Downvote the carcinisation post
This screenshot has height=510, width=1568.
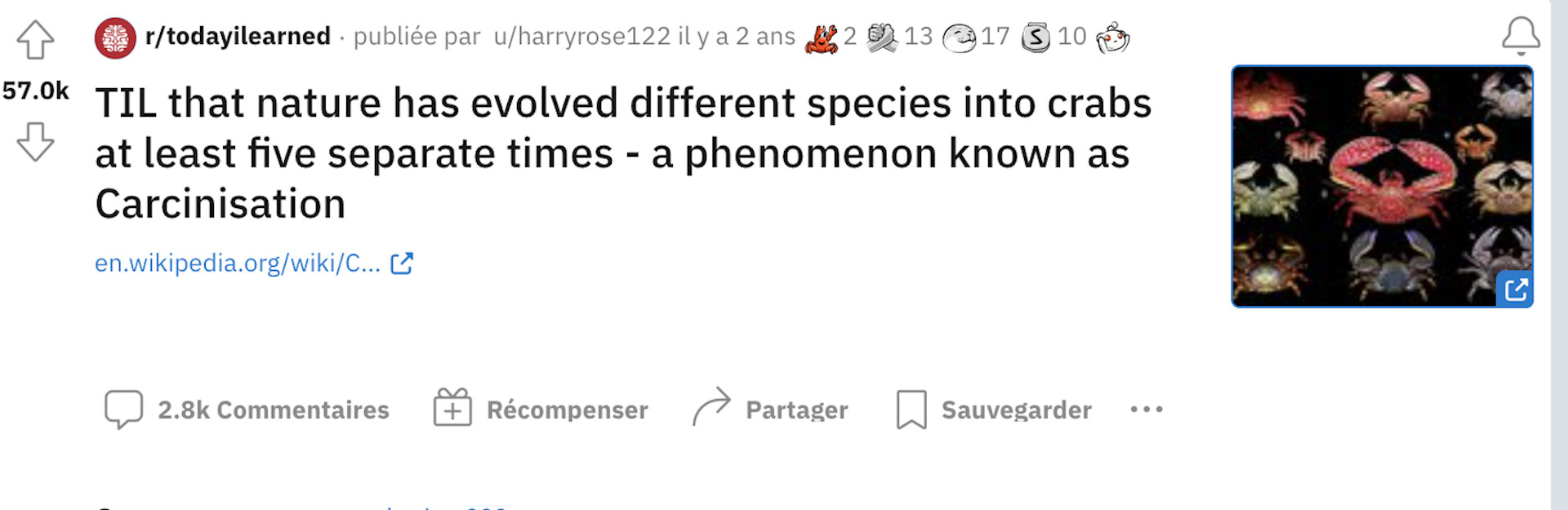tap(35, 141)
